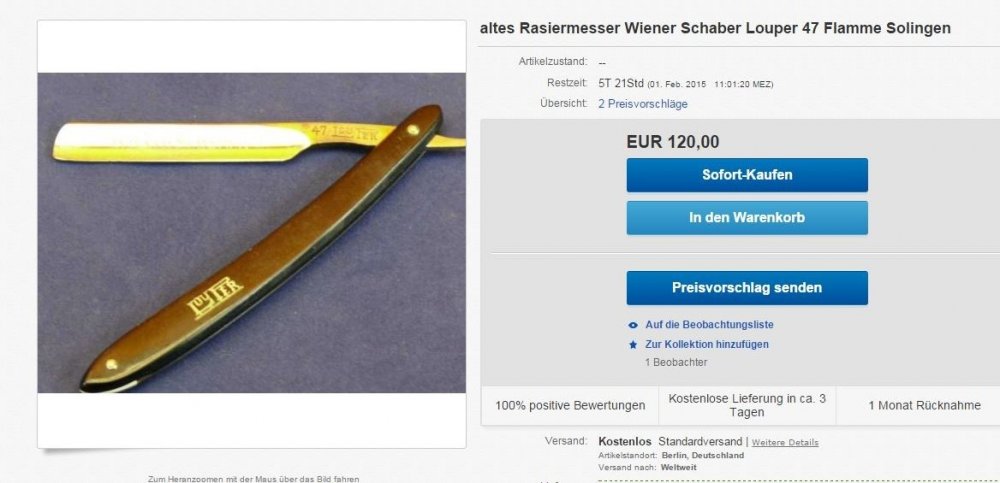Screen dimensions: 1000x483
Task: Click the Berlin, Deutschland item location
Action: click(703, 456)
